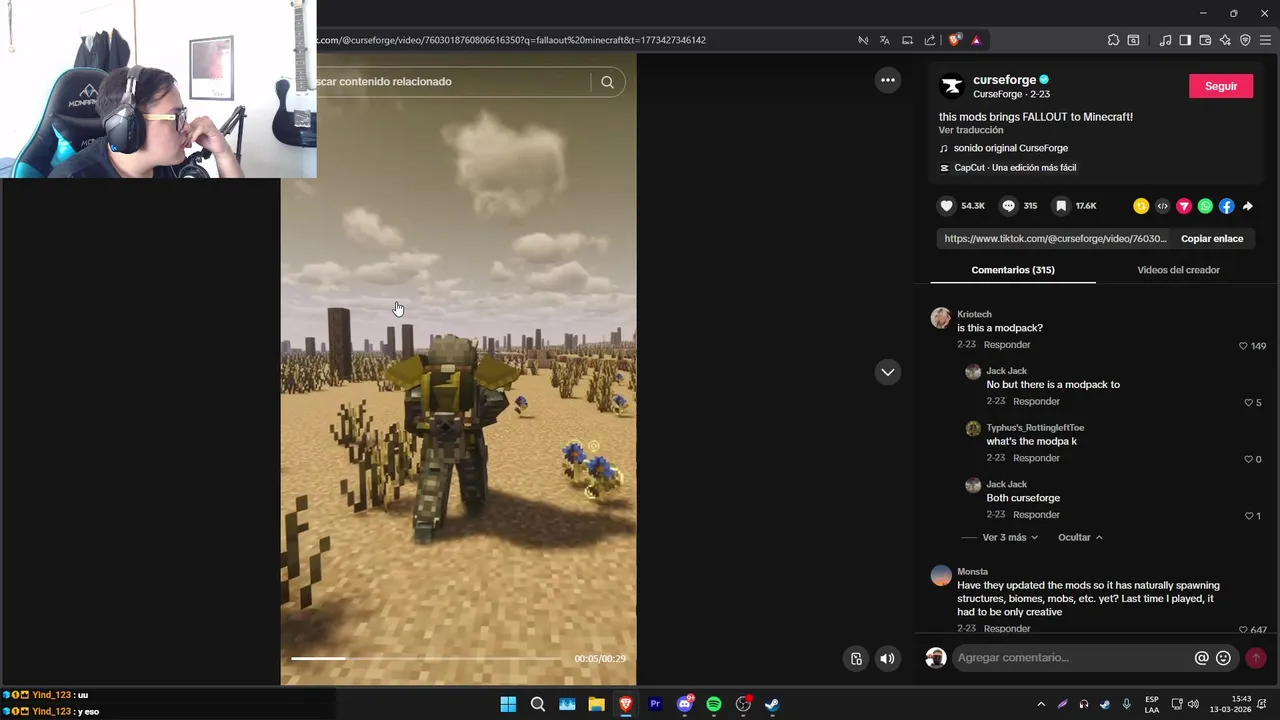Screen dimensions: 1280x720
Task: Open Premiere Pro from taskbar
Action: click(x=655, y=704)
